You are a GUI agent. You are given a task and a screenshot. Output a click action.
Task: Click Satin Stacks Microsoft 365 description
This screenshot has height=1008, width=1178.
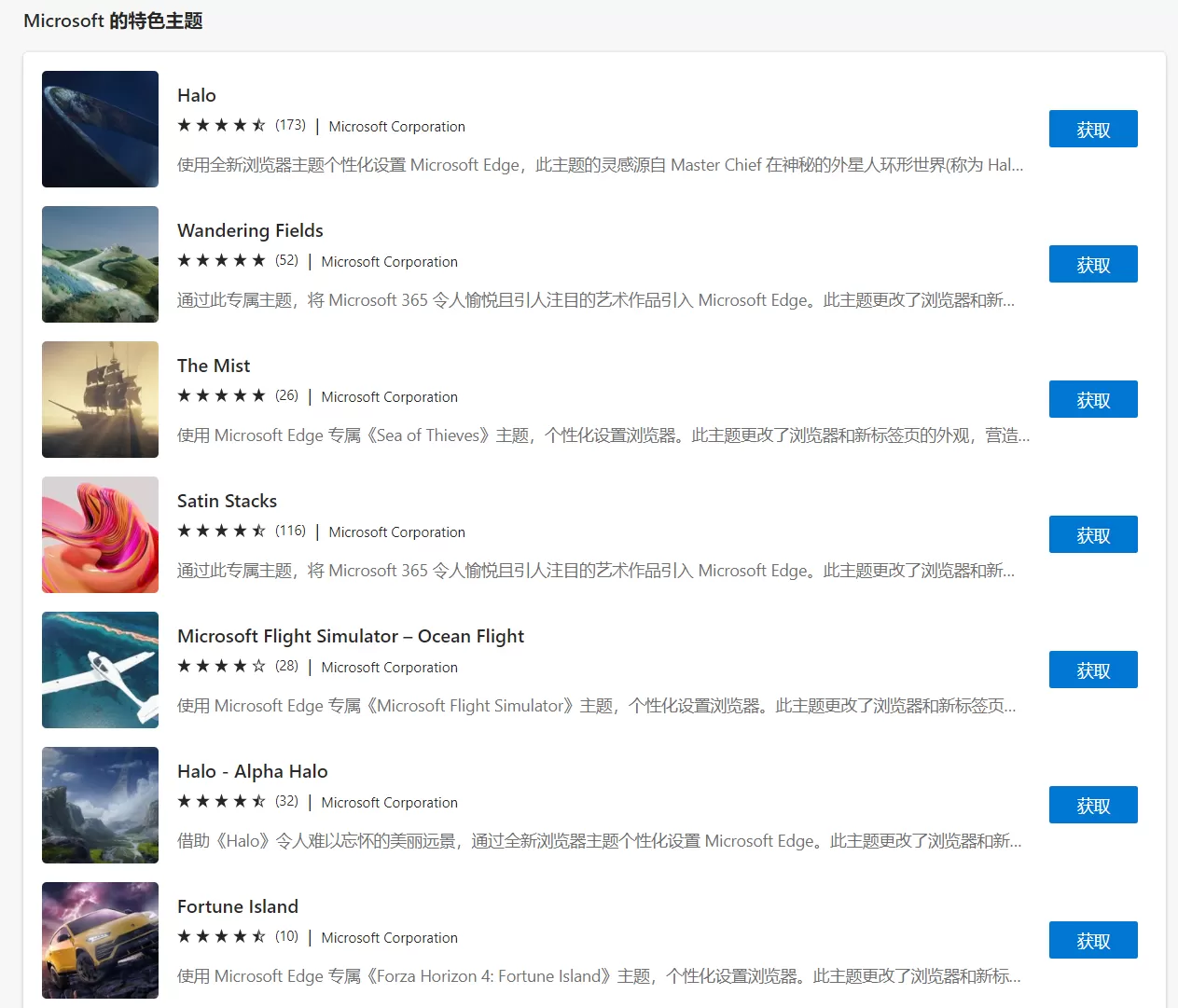tap(596, 571)
